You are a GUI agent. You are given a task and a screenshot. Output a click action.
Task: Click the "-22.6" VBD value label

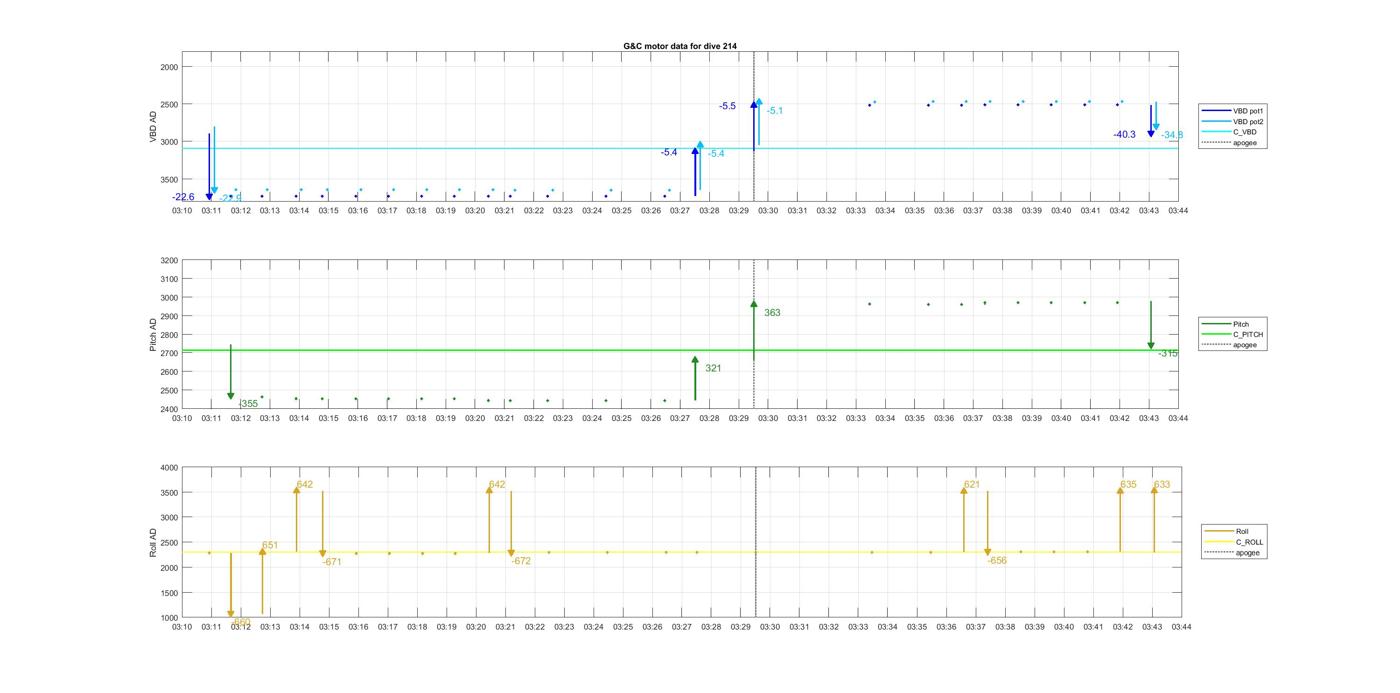(183, 197)
